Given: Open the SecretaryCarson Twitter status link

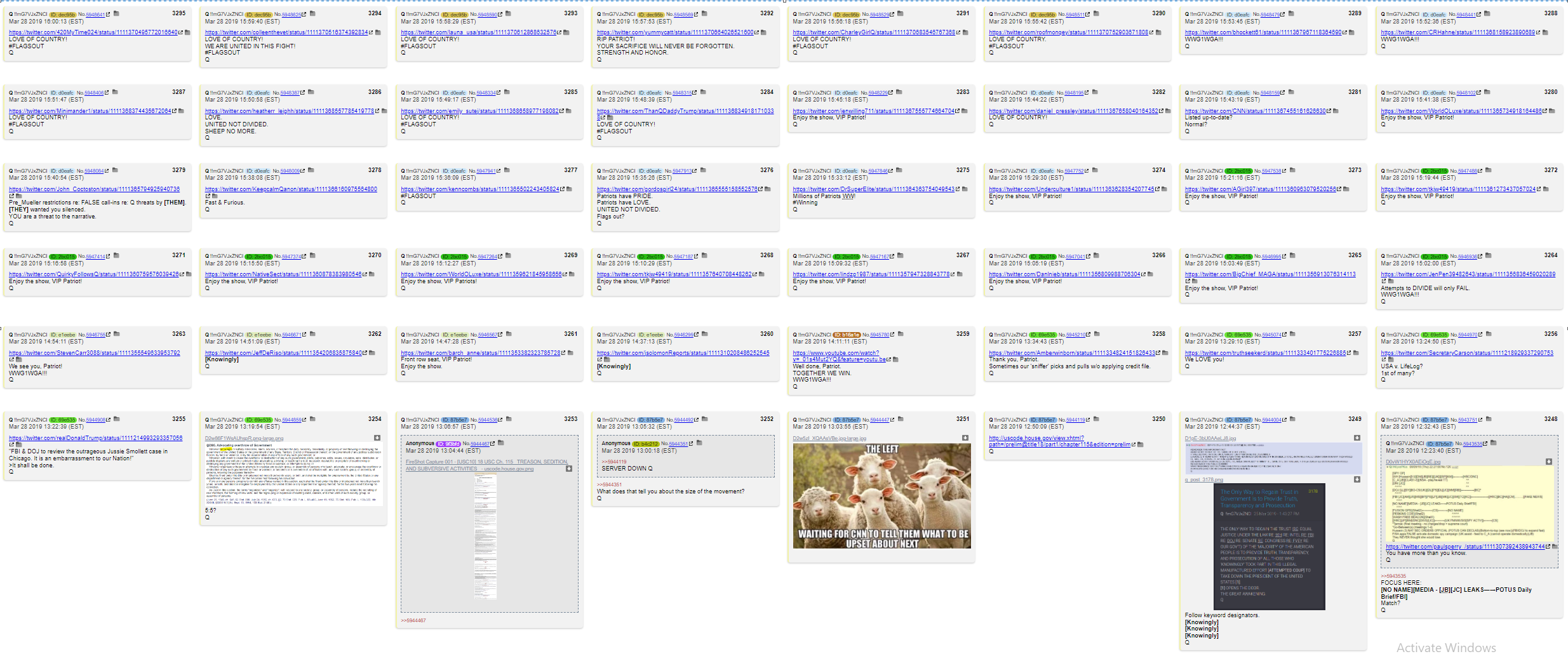Looking at the screenshot, I should pyautogui.click(x=1467, y=353).
